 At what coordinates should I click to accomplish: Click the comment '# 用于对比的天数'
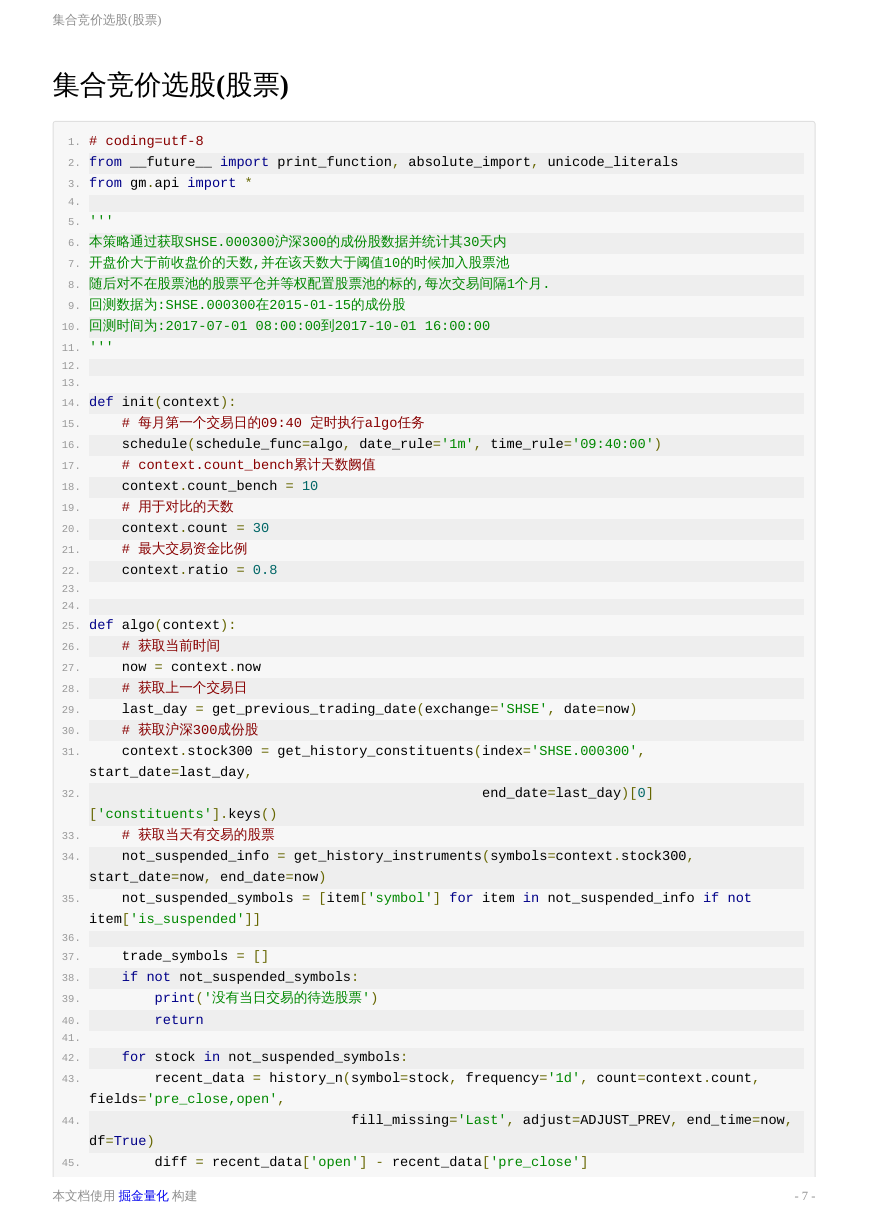click(x=178, y=508)
